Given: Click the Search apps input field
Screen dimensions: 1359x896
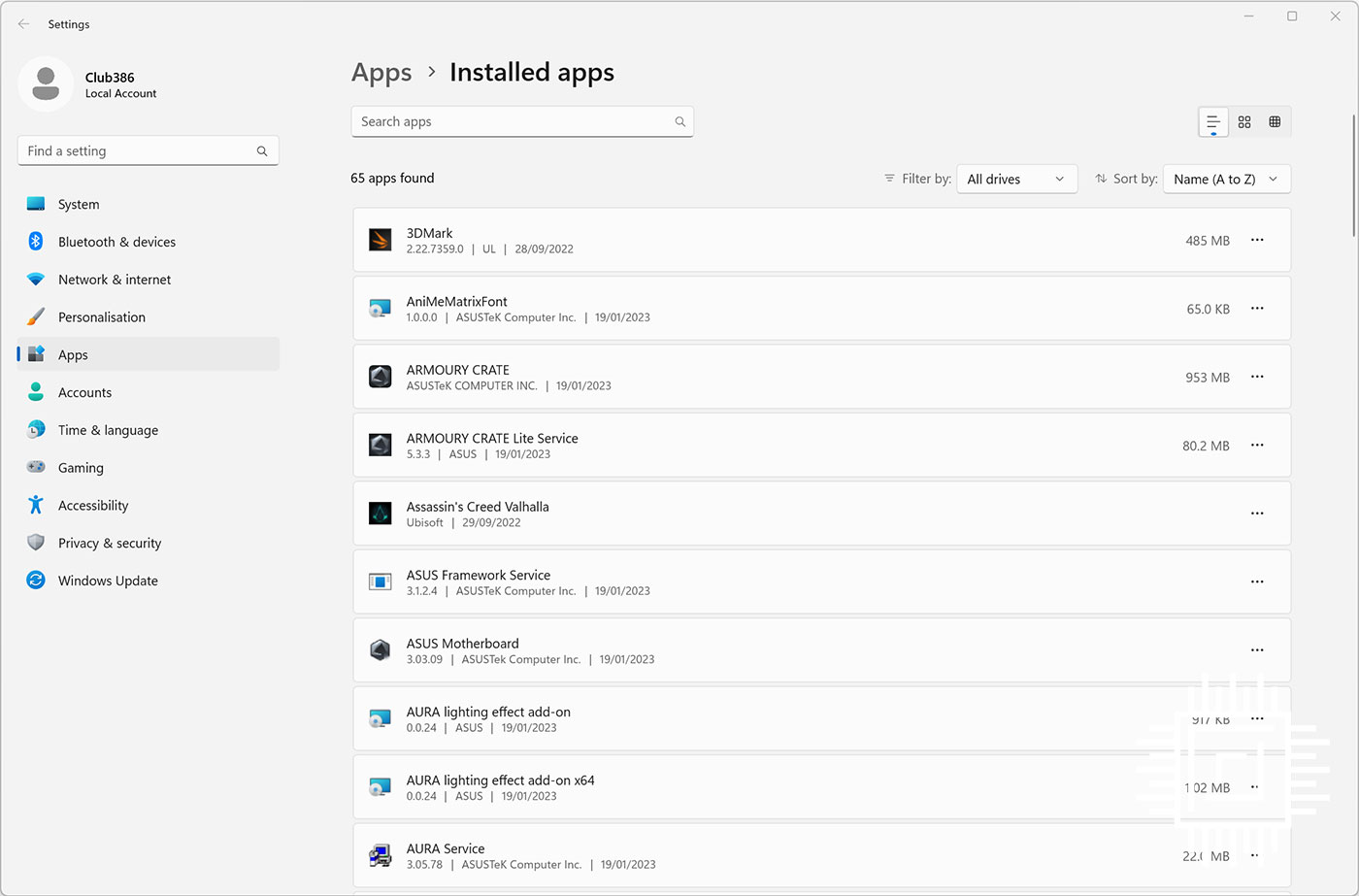Looking at the screenshot, I should coord(522,121).
